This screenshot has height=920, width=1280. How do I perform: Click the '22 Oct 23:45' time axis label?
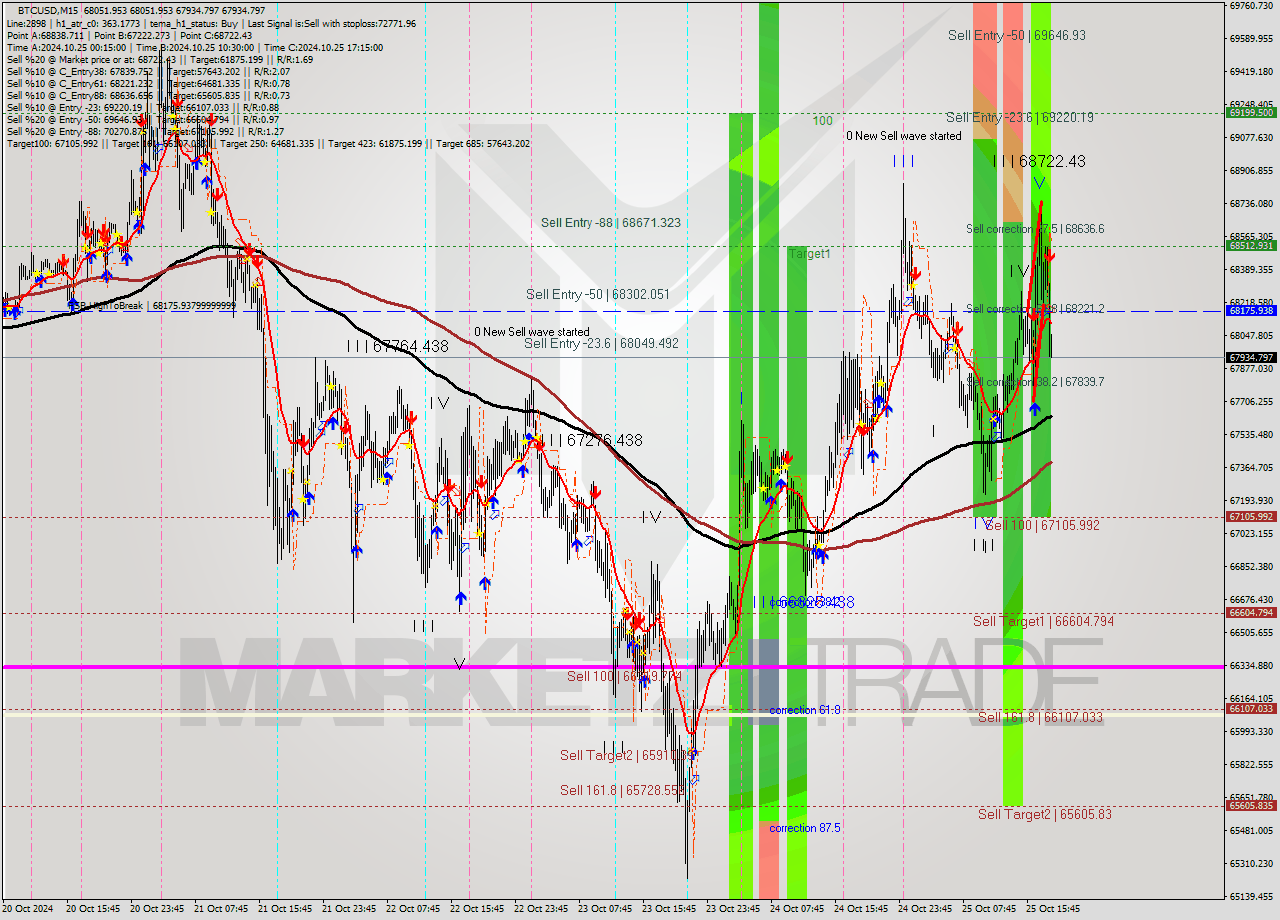click(542, 910)
